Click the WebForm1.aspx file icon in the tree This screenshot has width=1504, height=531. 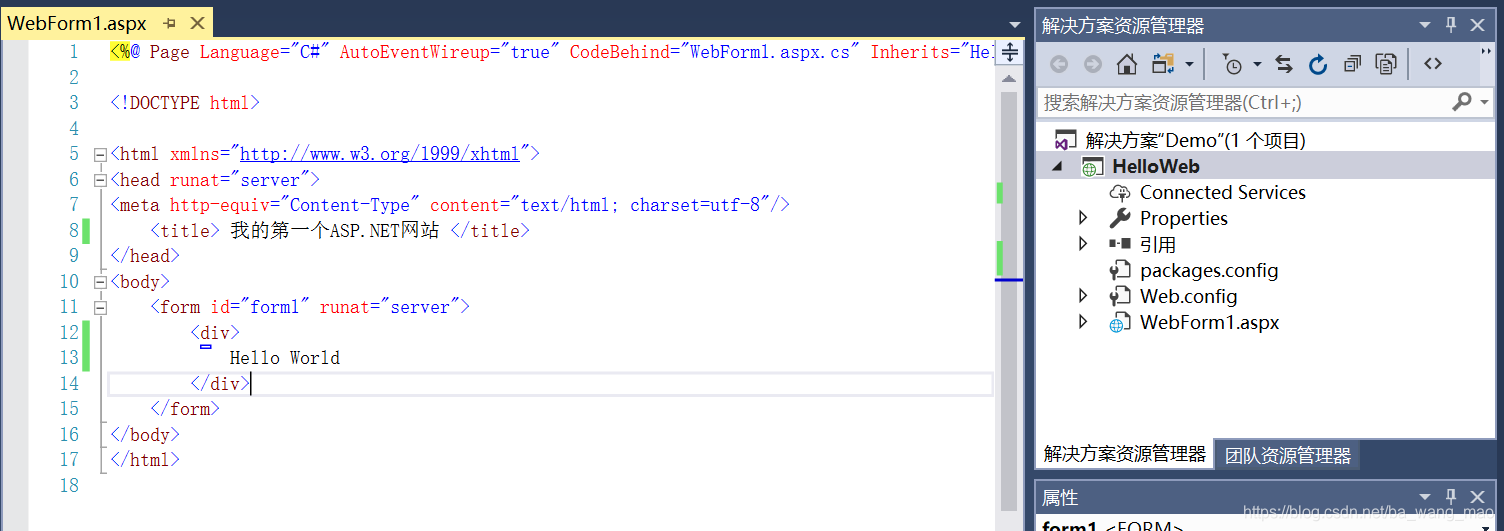click(x=1120, y=322)
